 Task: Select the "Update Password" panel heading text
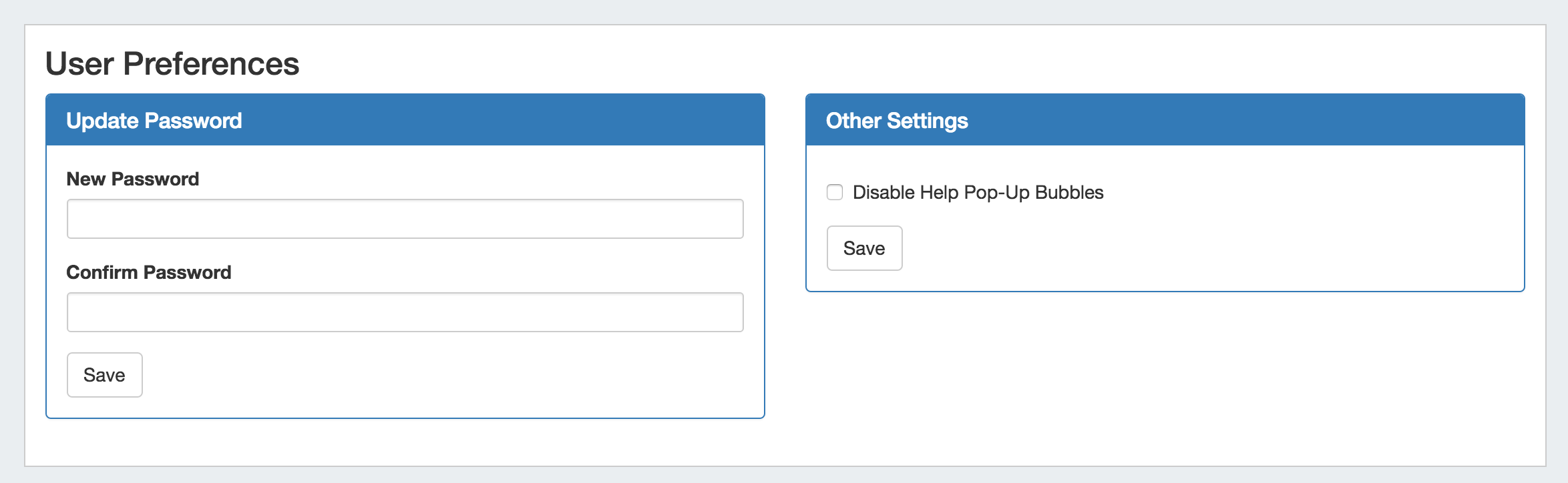154,121
